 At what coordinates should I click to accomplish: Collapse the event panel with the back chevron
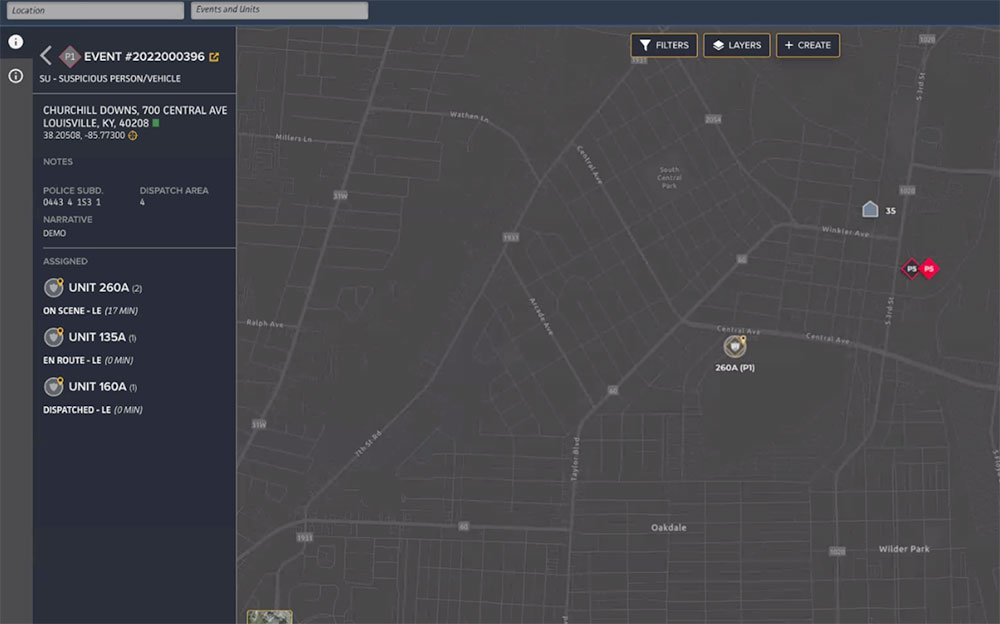[x=44, y=57]
